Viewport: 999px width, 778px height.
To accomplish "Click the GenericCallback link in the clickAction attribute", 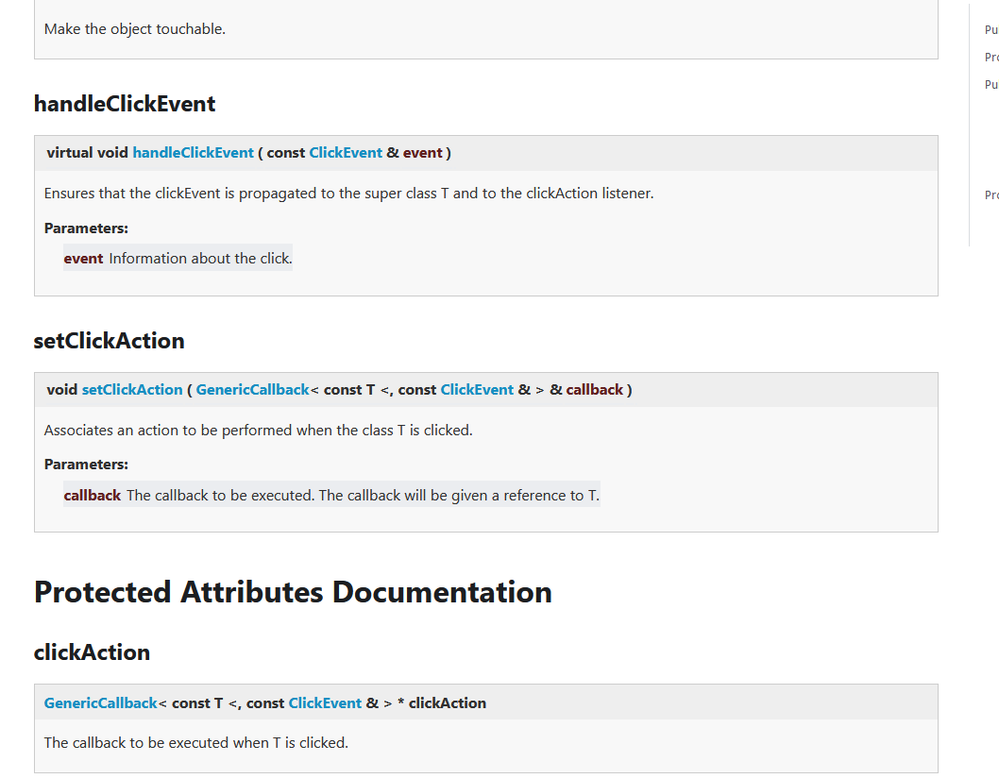I will pyautogui.click(x=100, y=703).
